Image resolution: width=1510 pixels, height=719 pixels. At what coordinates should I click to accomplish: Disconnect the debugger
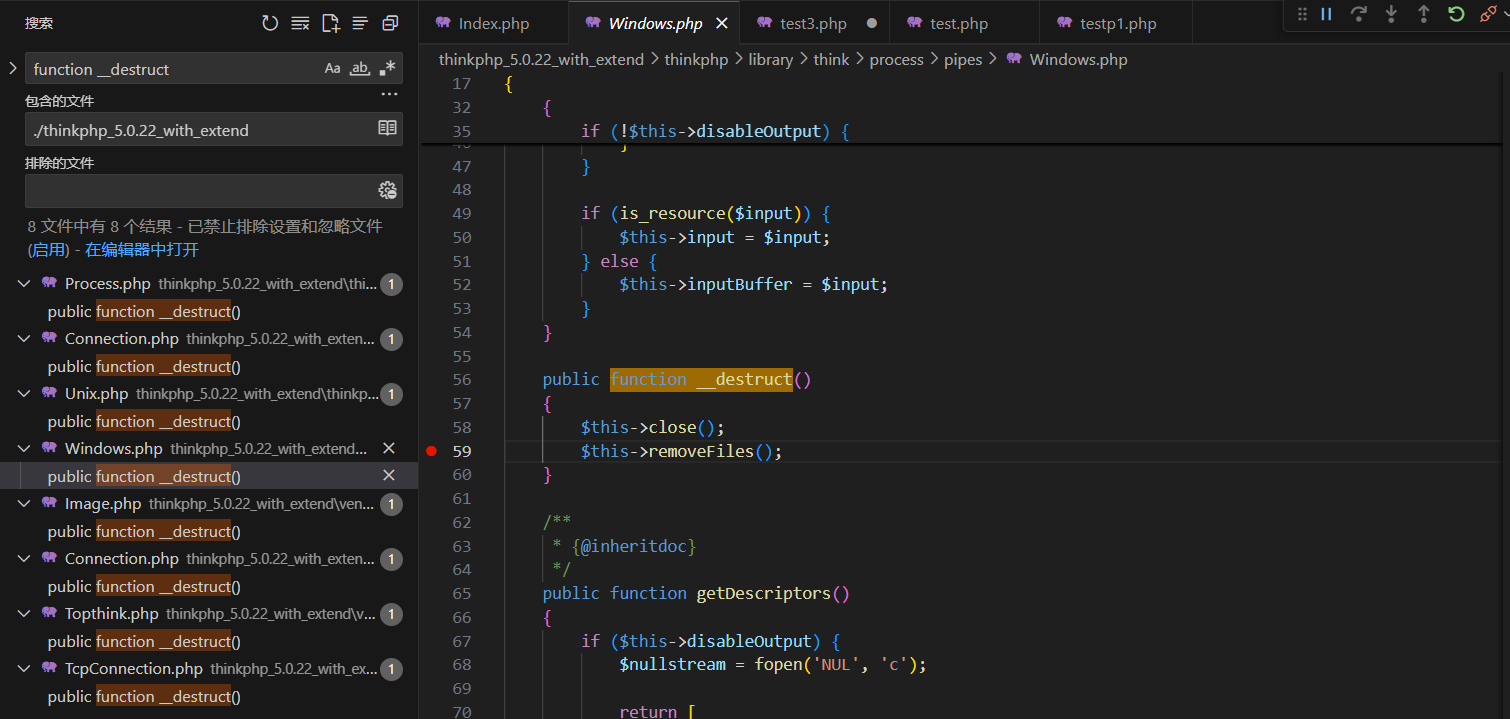(x=1489, y=14)
